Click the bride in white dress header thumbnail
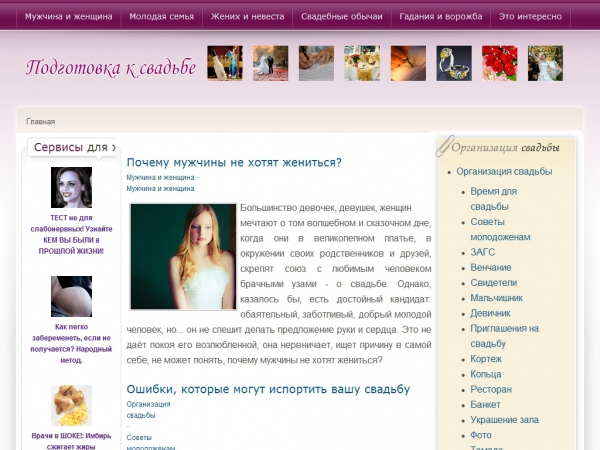The image size is (600, 450). 545,63
